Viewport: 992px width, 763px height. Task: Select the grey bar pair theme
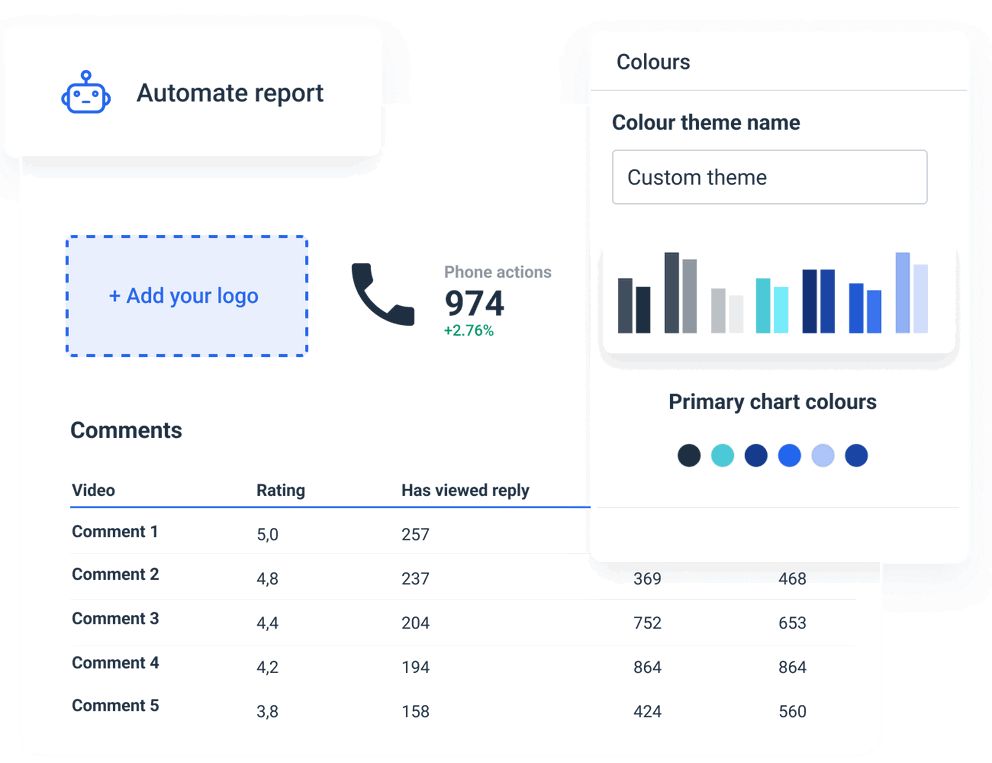coord(681,292)
